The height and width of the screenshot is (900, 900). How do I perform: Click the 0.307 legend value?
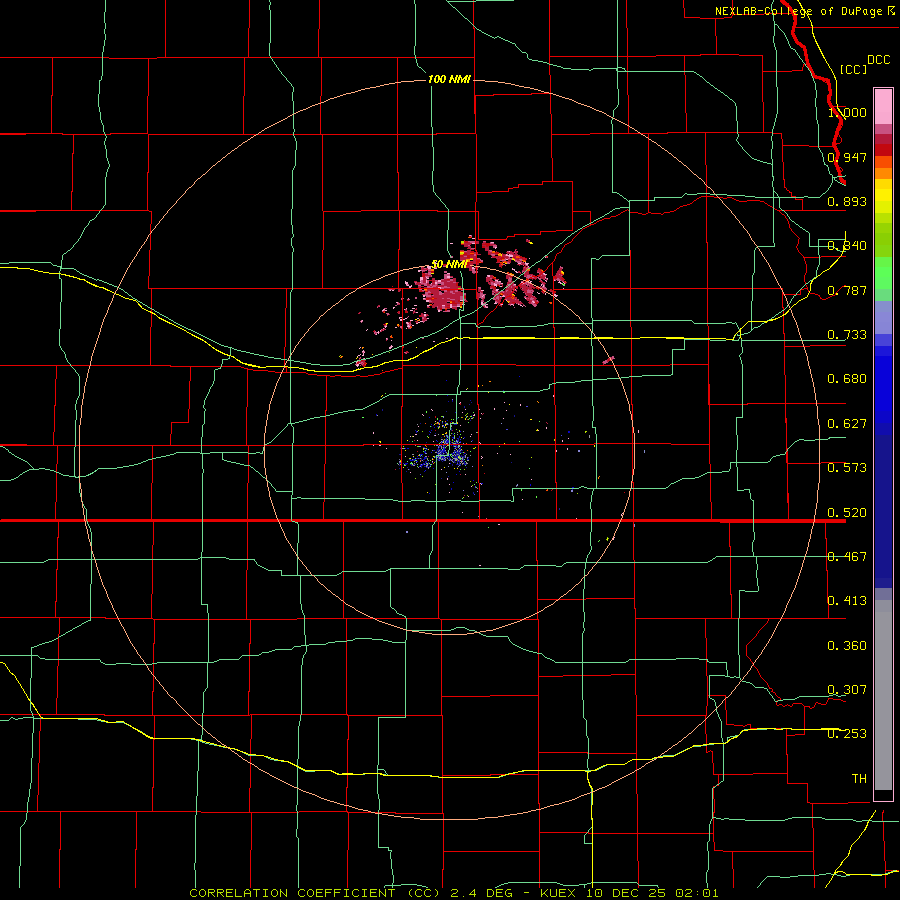(847, 690)
